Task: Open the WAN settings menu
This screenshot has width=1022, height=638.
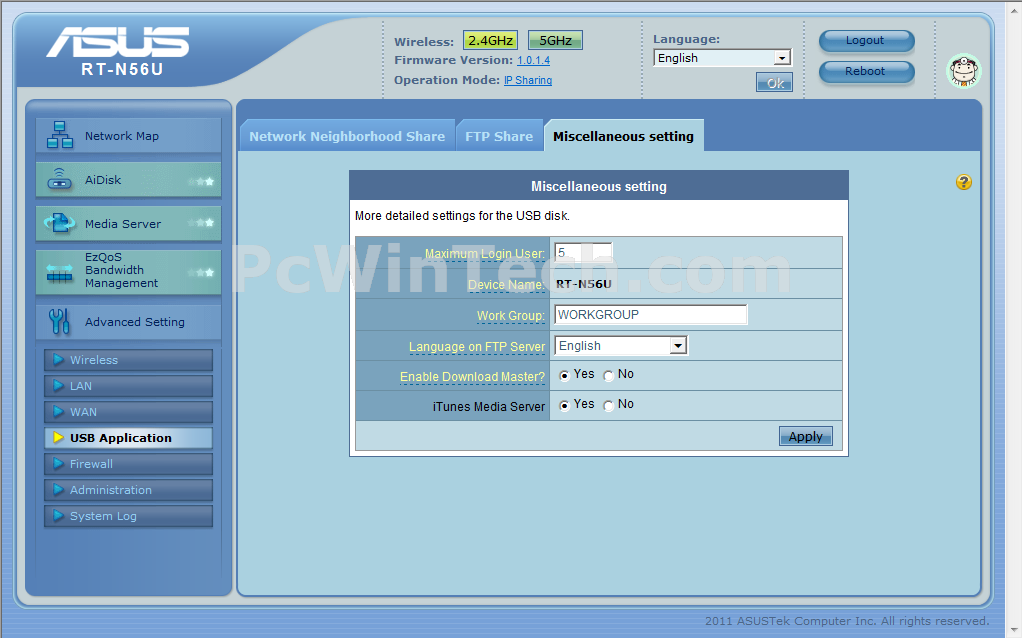Action: pyautogui.click(x=128, y=412)
